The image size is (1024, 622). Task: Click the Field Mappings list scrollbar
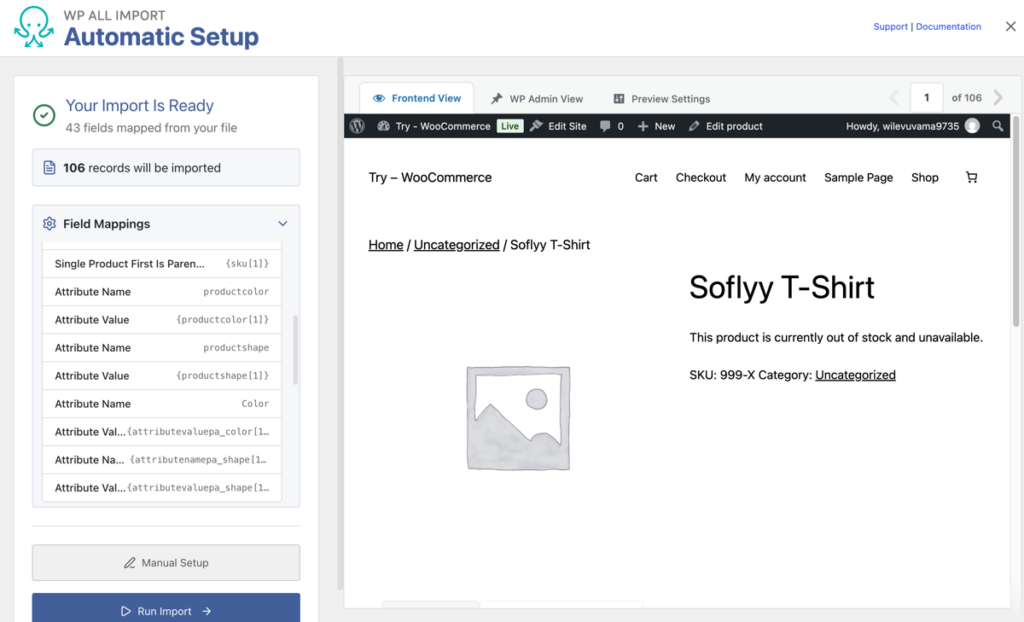point(295,350)
